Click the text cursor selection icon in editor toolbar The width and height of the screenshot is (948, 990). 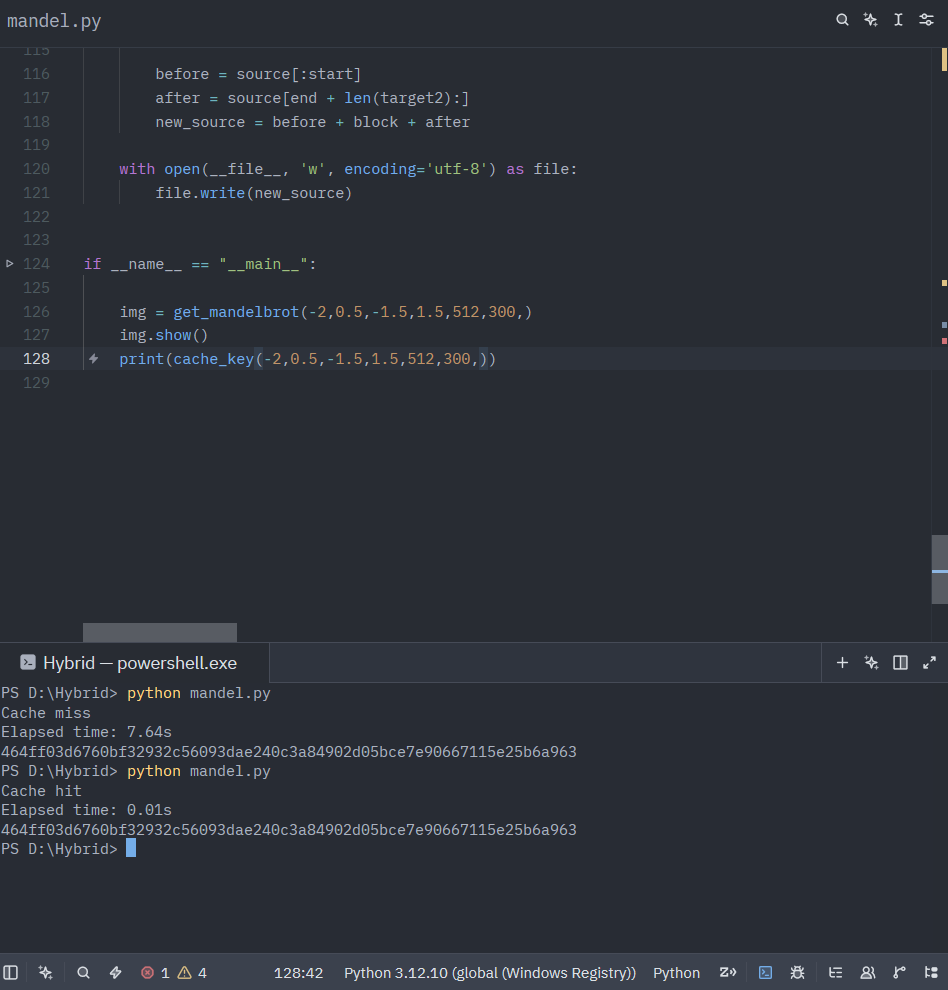coord(898,20)
